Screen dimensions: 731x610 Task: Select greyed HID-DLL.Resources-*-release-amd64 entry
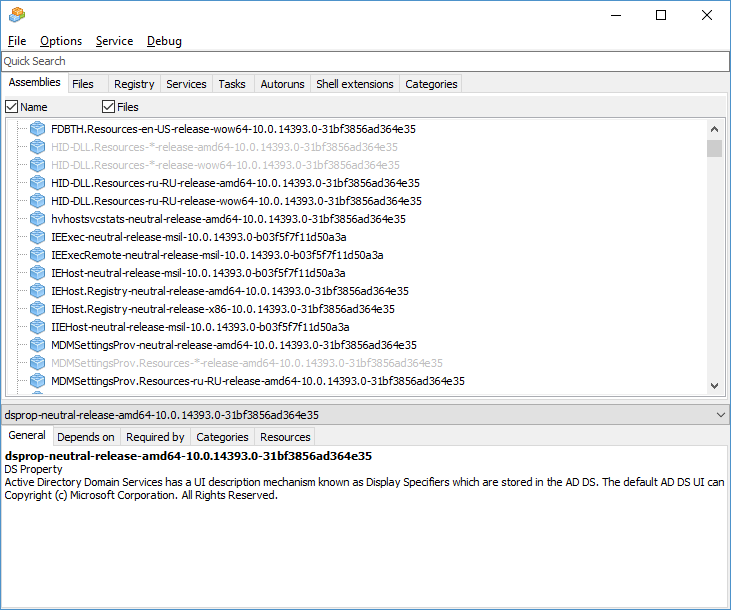224,147
